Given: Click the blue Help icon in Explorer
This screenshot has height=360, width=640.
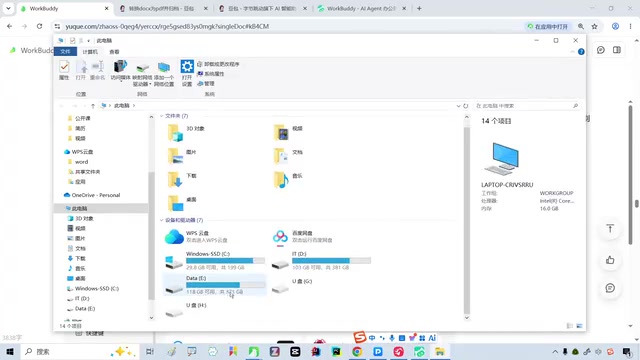Looking at the screenshot, I should pyautogui.click(x=581, y=52).
